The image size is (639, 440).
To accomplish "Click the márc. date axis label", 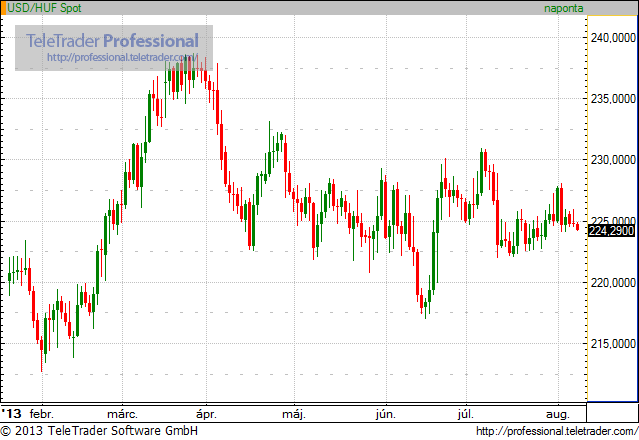I will point(122,414).
